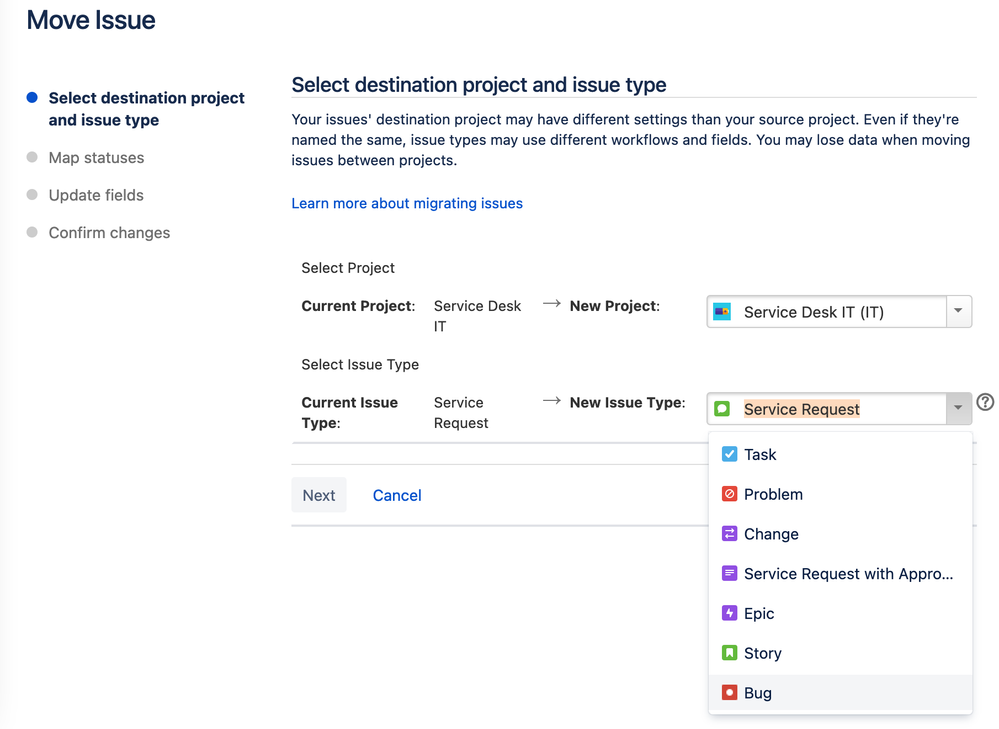Click the Map statuses step
This screenshot has width=999, height=729.
[x=96, y=158]
